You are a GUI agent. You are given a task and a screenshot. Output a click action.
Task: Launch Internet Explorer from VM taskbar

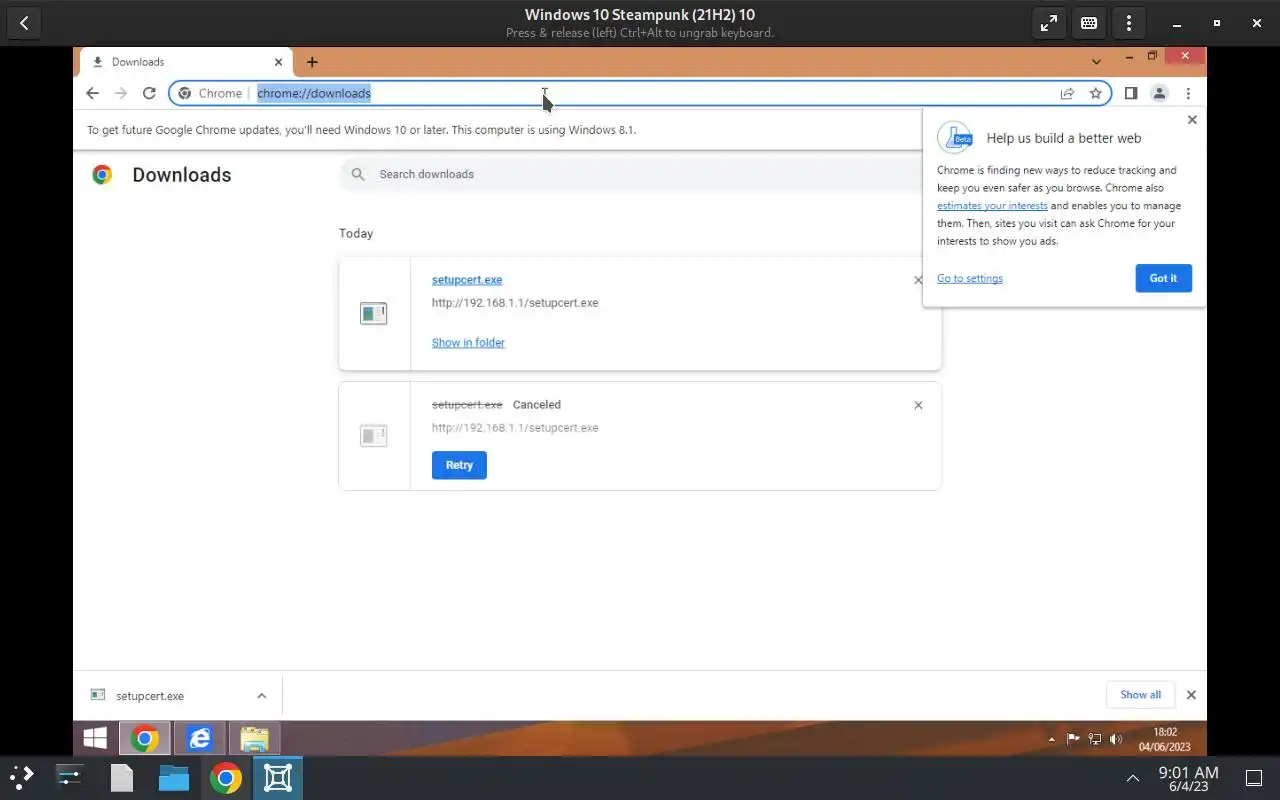tap(199, 739)
